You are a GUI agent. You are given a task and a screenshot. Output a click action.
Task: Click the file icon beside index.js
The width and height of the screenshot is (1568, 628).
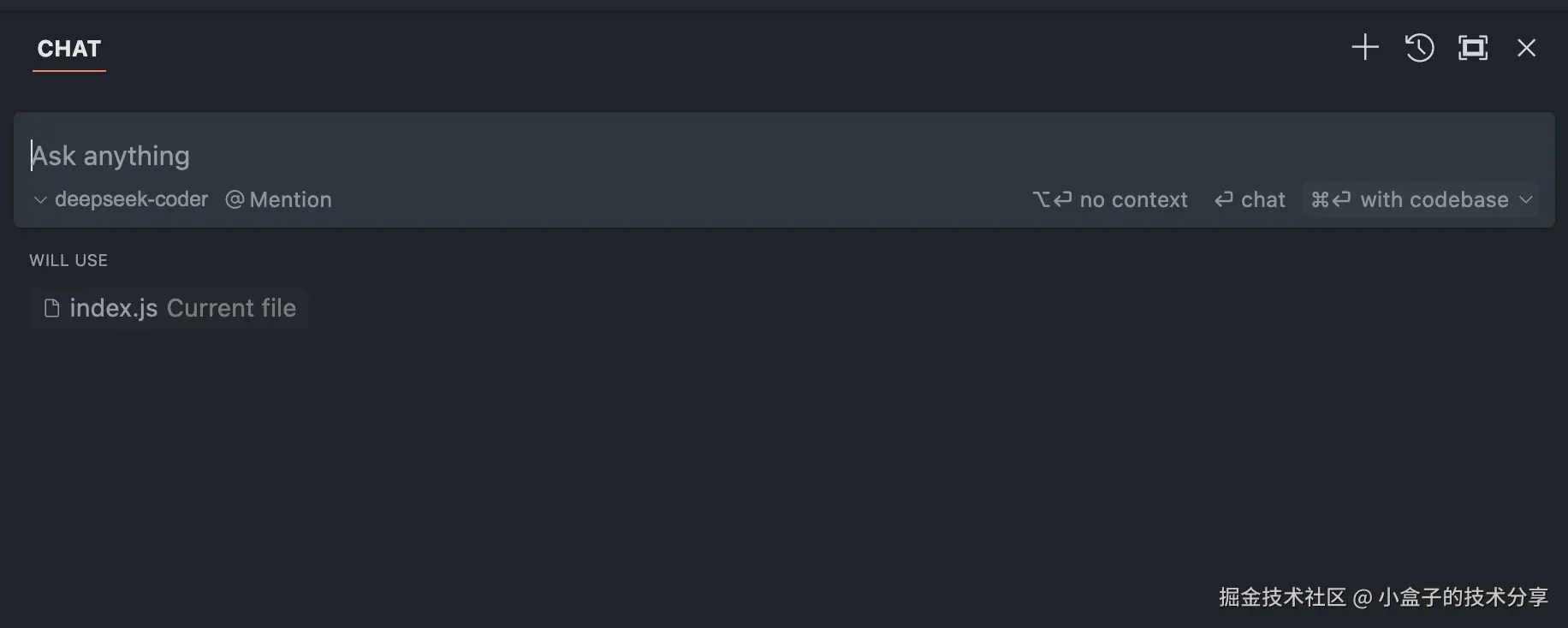click(x=52, y=308)
